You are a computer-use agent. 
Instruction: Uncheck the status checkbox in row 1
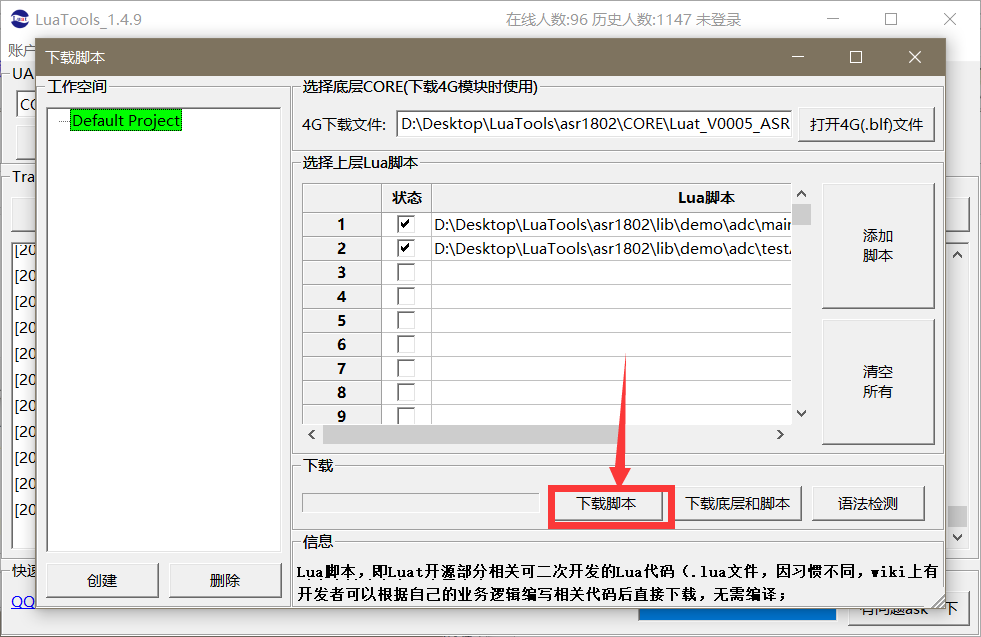(x=406, y=224)
